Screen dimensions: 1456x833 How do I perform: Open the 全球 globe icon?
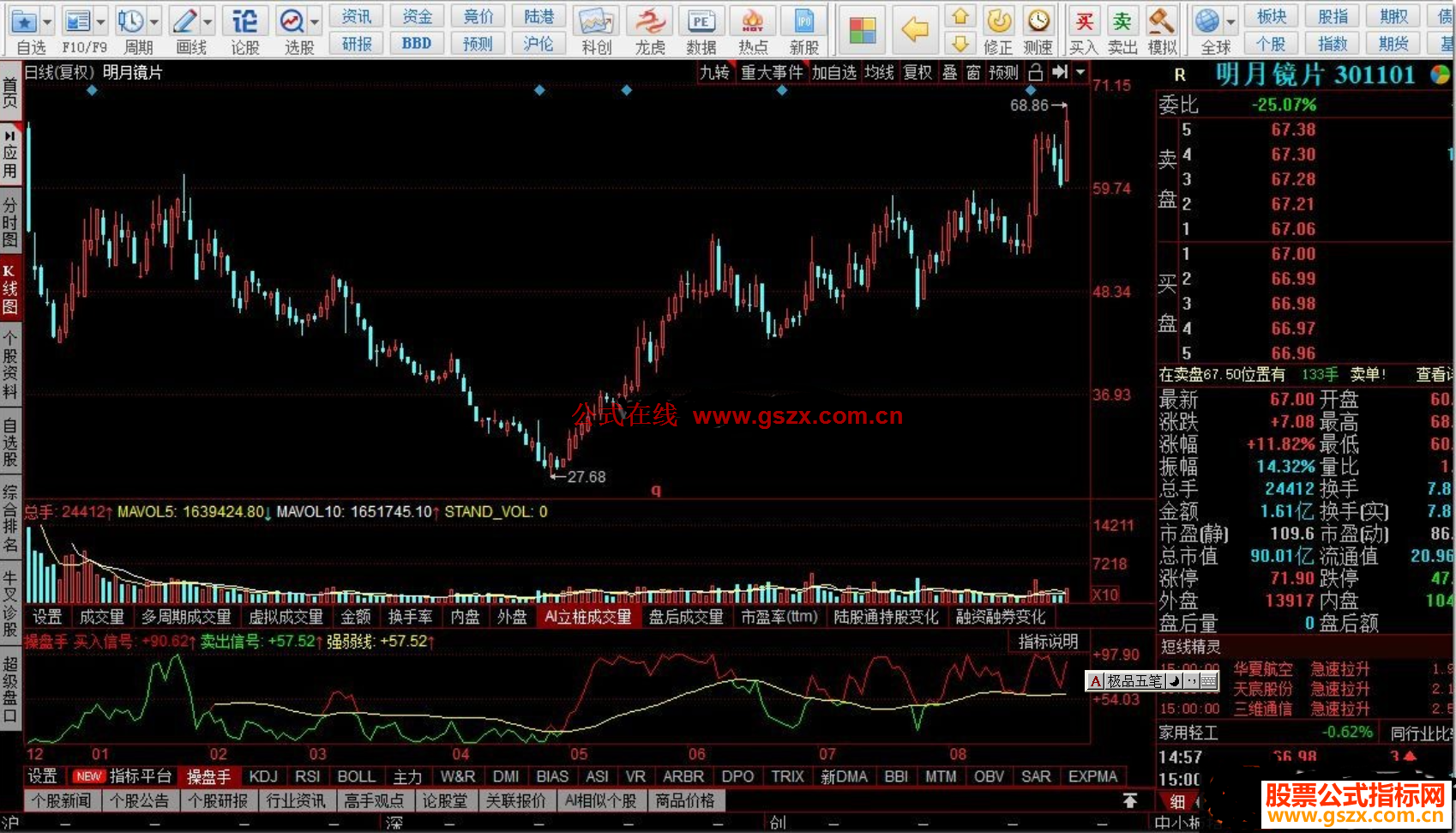pos(1207,21)
